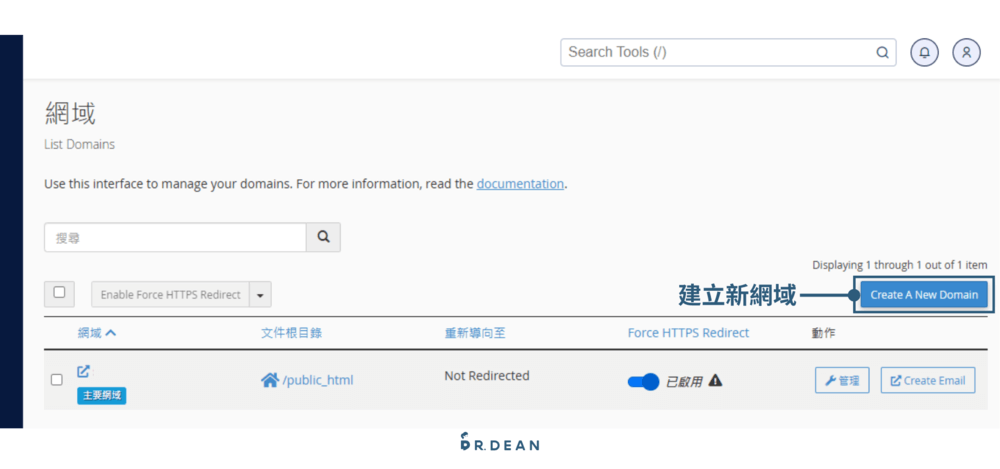1000x469 pixels.
Task: Click magnifier icon in Search Tools box
Action: pyautogui.click(x=882, y=52)
